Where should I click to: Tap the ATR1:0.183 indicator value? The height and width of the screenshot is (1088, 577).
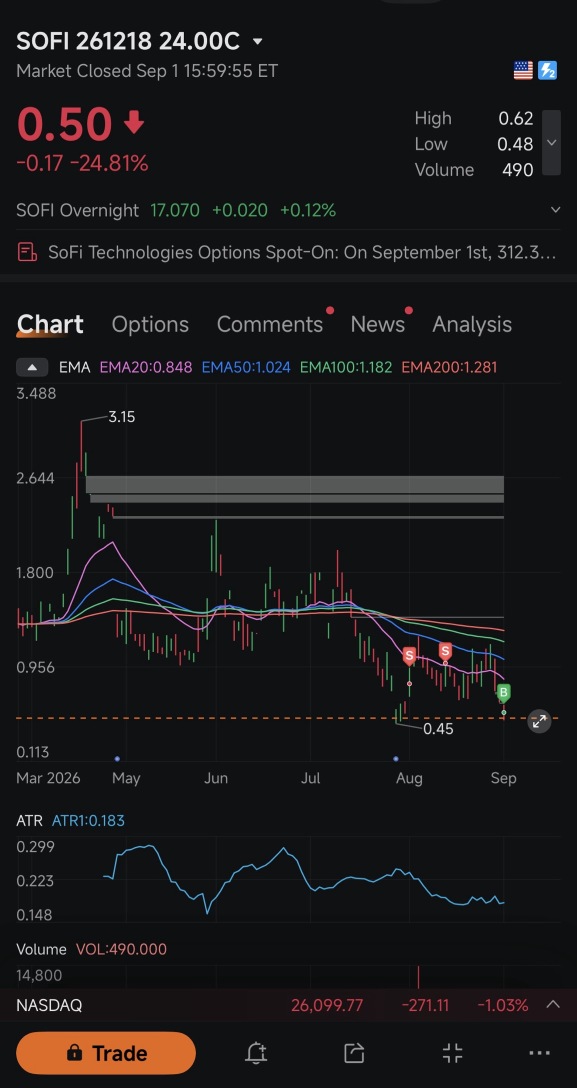click(88, 821)
